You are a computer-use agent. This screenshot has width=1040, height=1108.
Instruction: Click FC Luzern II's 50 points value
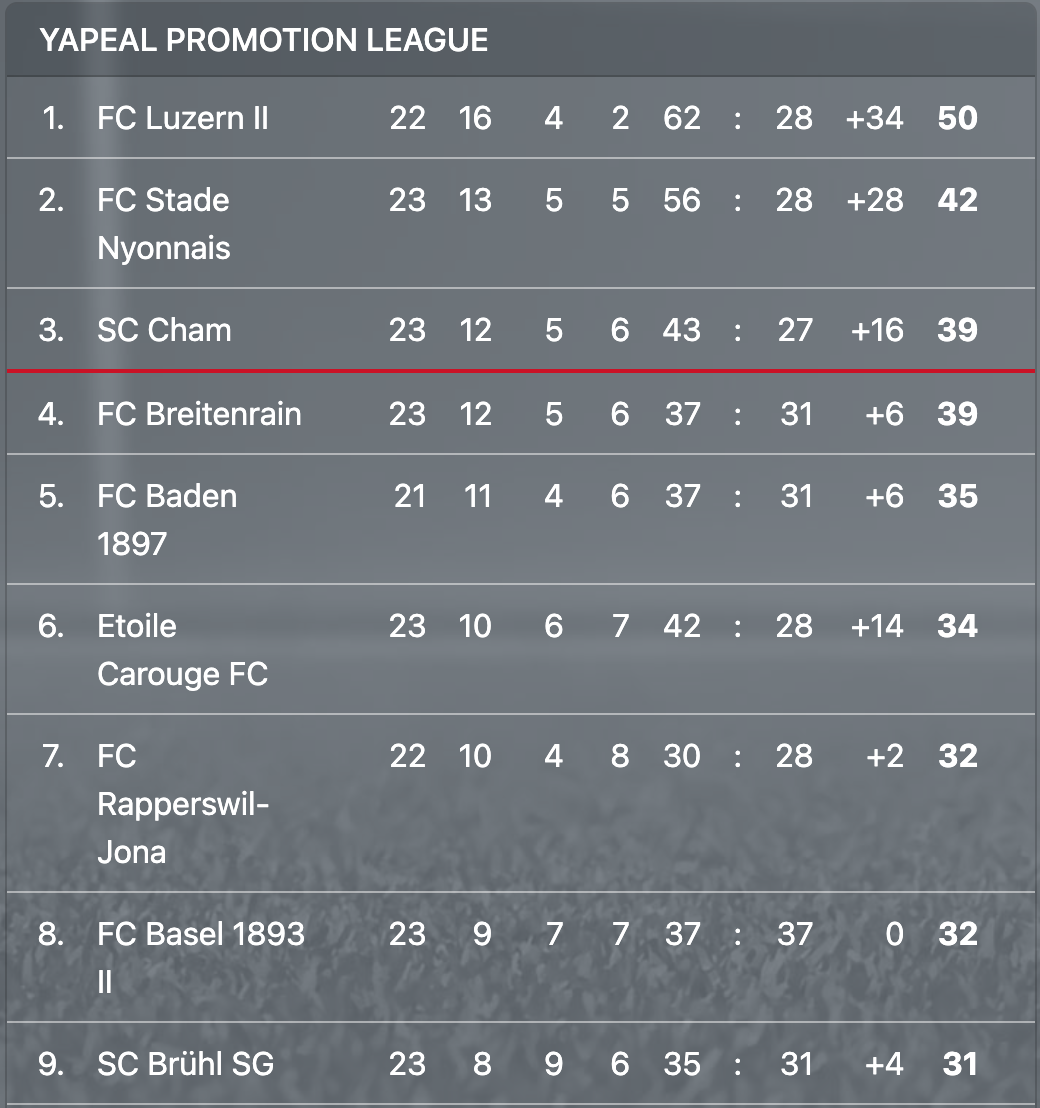(x=957, y=118)
